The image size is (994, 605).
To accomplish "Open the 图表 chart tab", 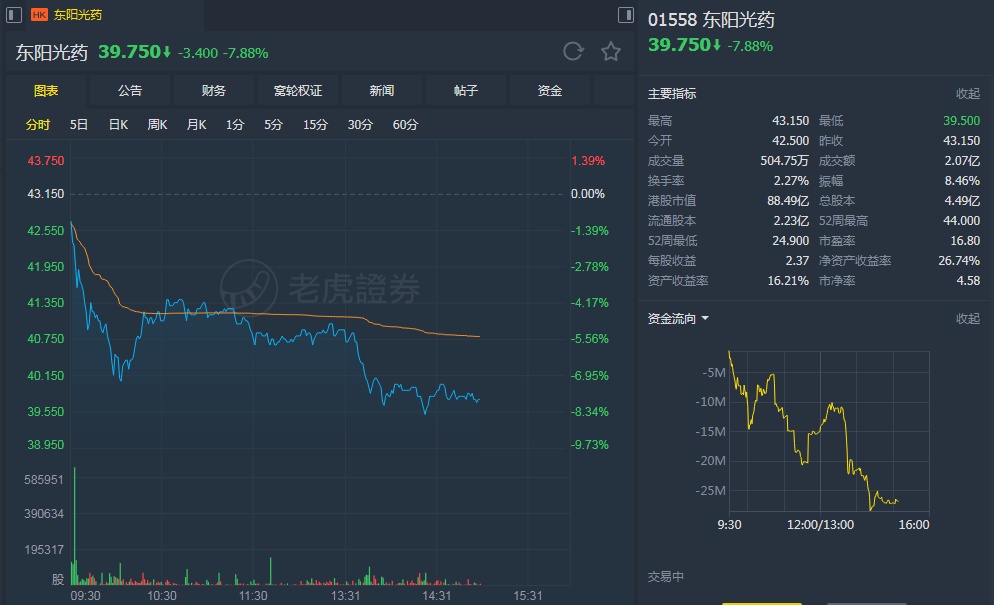I will click(x=46, y=91).
